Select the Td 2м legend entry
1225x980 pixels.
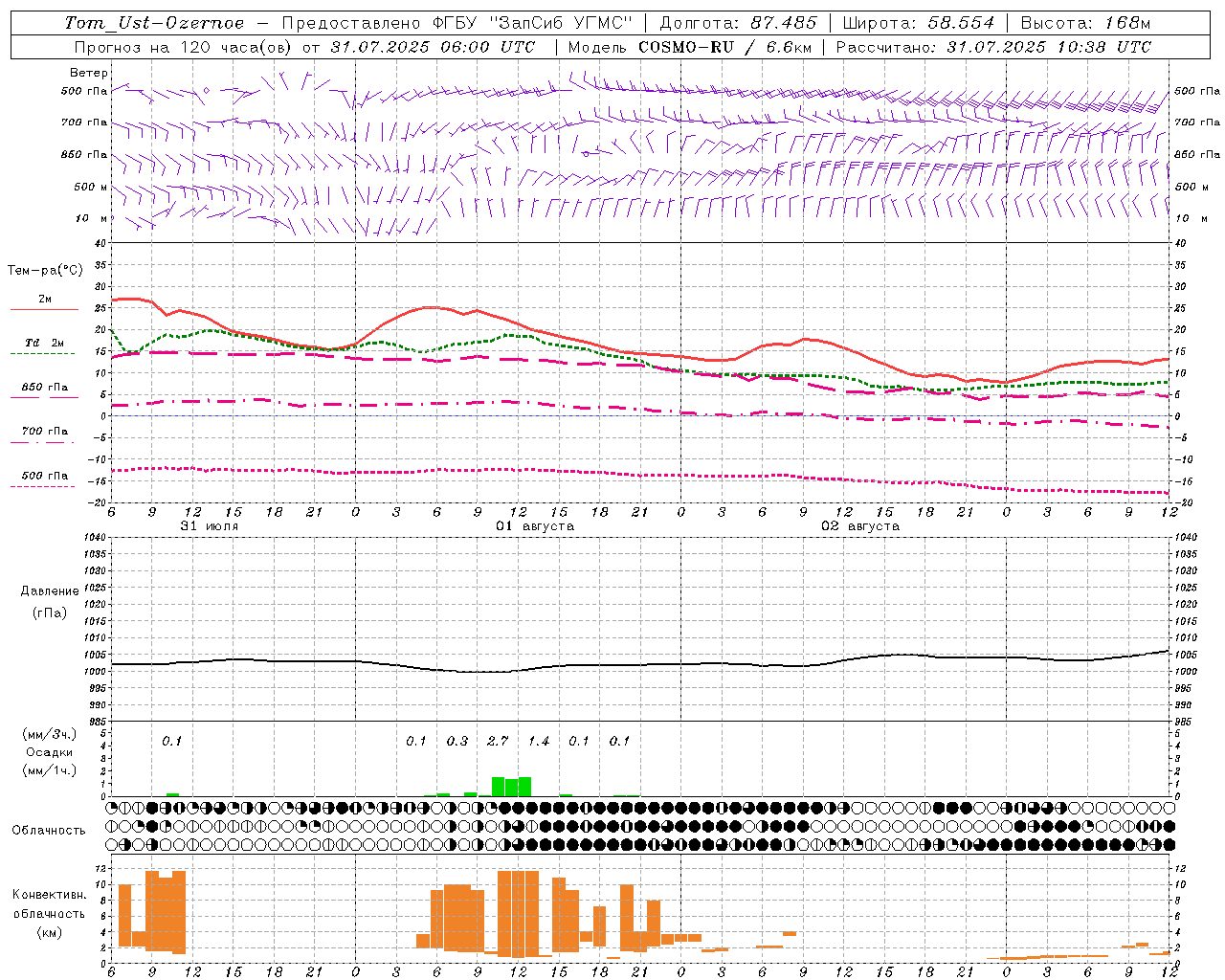45,343
